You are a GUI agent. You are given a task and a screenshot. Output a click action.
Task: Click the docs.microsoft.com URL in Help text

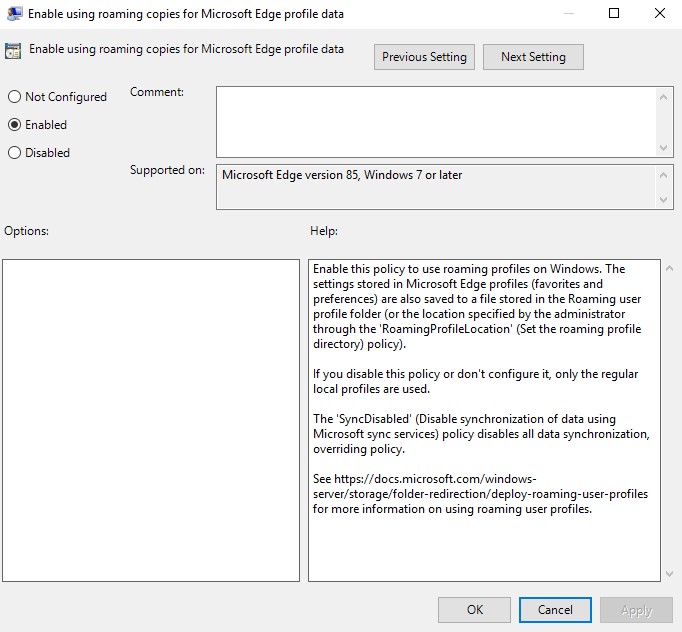[x=480, y=486]
